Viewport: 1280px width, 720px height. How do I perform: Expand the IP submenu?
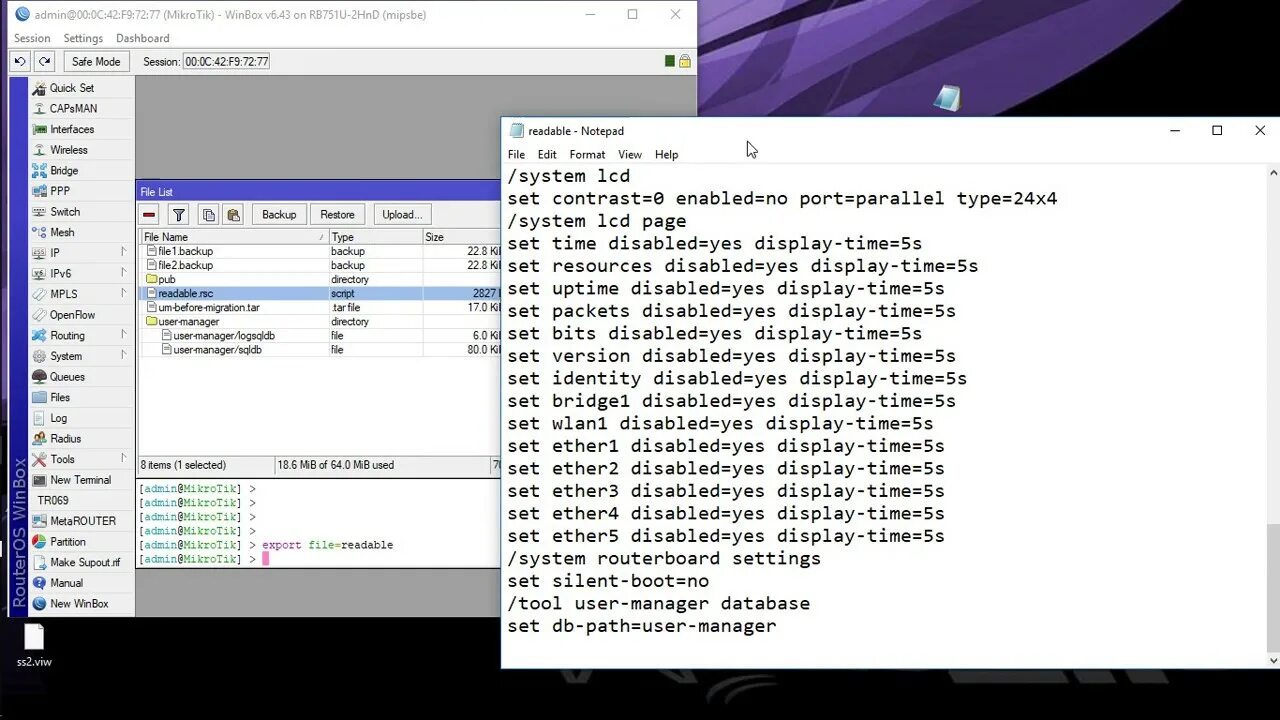80,253
